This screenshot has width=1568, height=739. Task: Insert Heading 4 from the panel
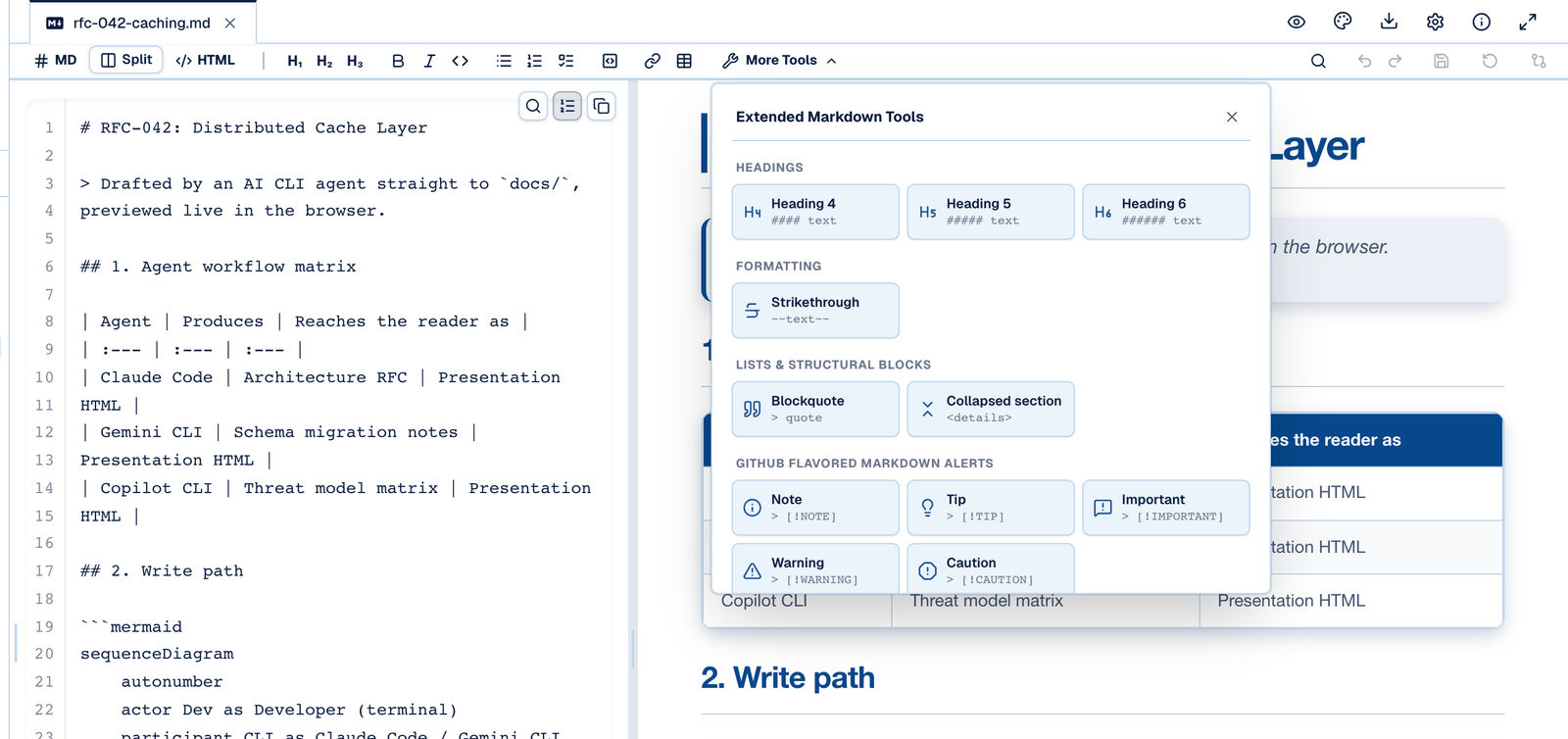[x=815, y=212]
